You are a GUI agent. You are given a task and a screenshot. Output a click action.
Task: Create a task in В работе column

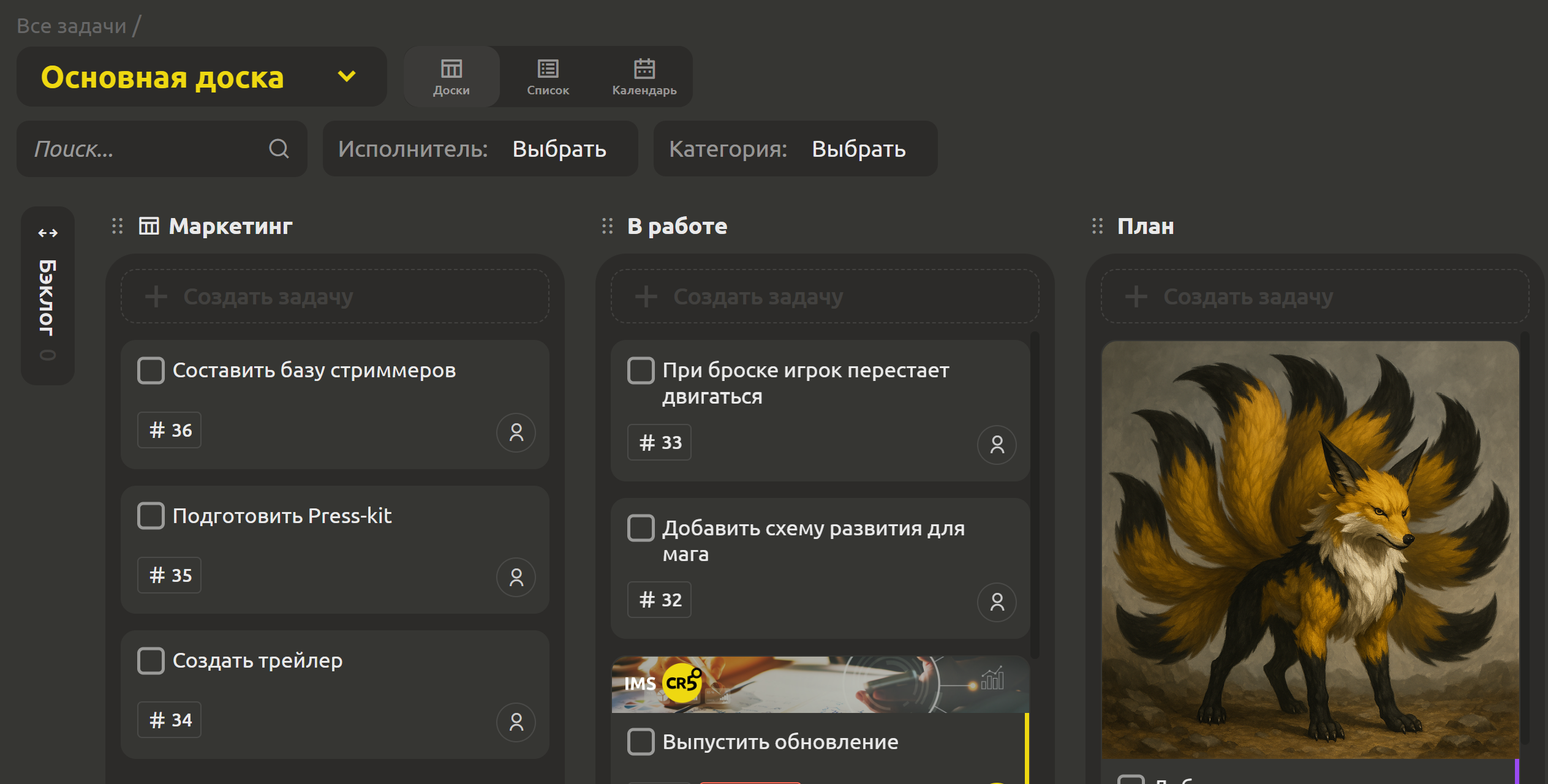[825, 296]
